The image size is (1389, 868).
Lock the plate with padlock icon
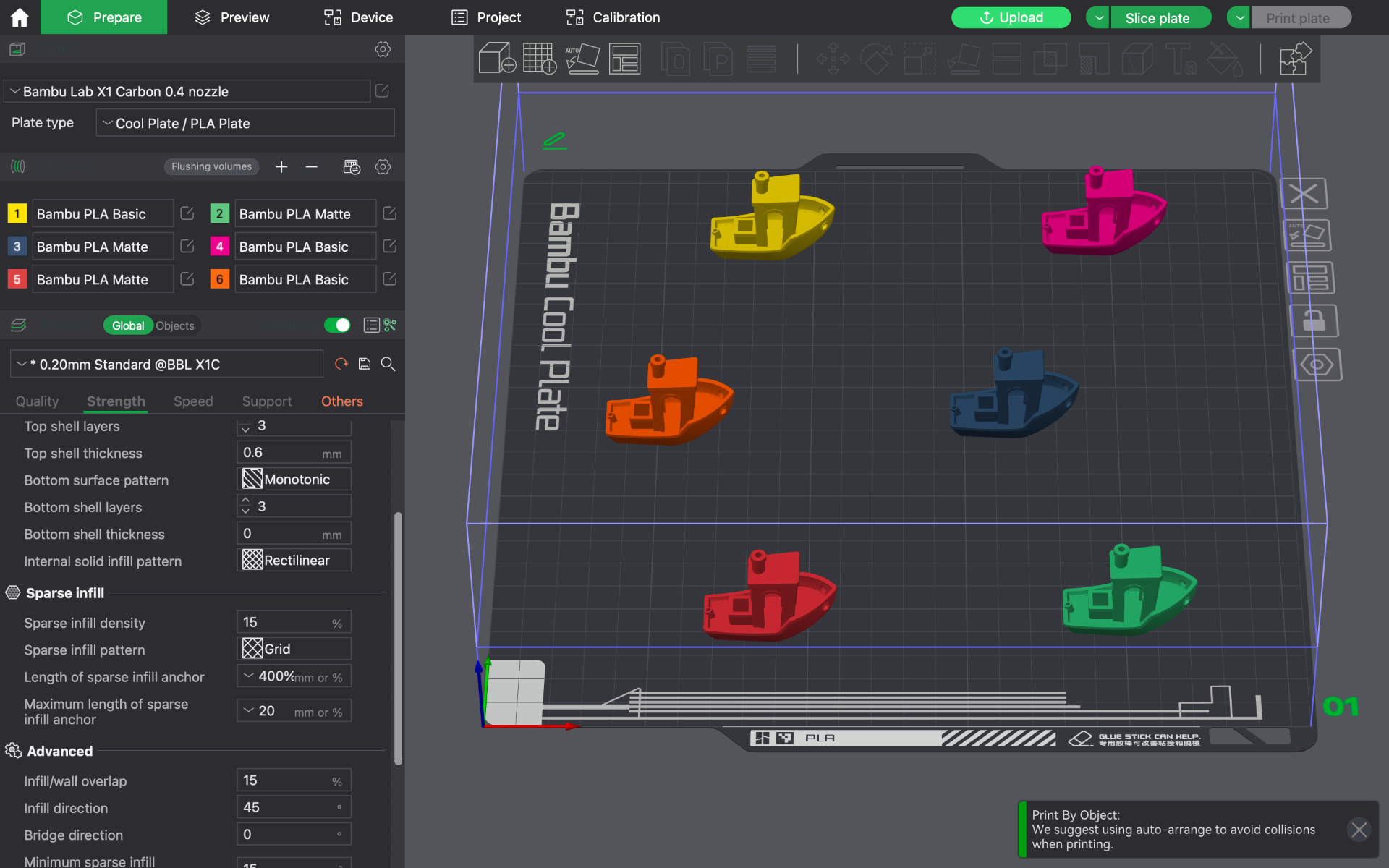click(1314, 320)
